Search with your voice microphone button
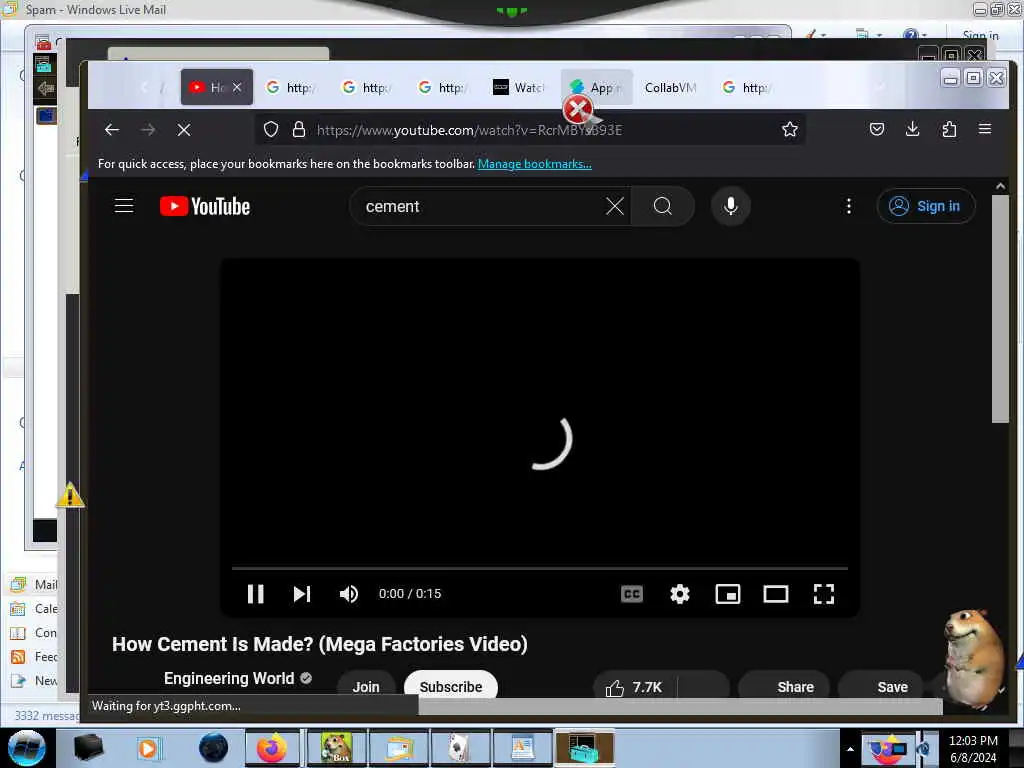 point(731,206)
